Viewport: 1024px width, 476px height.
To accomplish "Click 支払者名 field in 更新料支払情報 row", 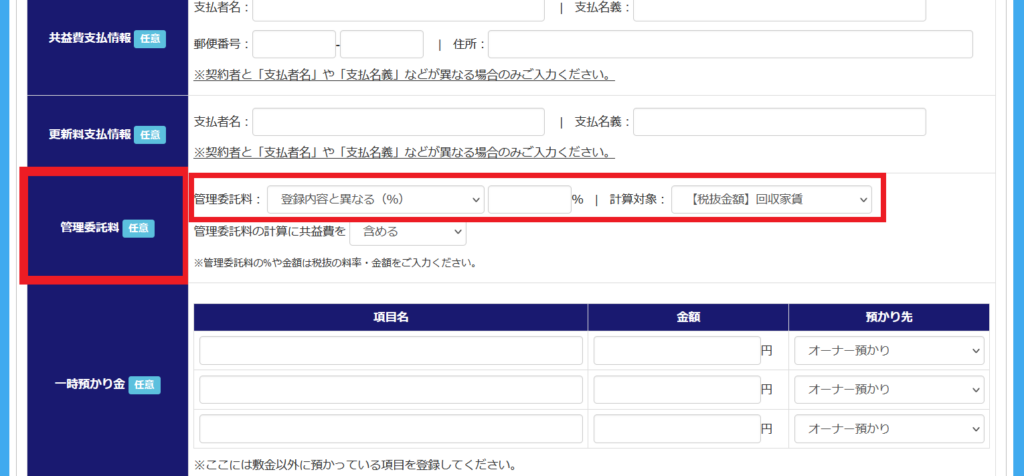I will point(398,122).
